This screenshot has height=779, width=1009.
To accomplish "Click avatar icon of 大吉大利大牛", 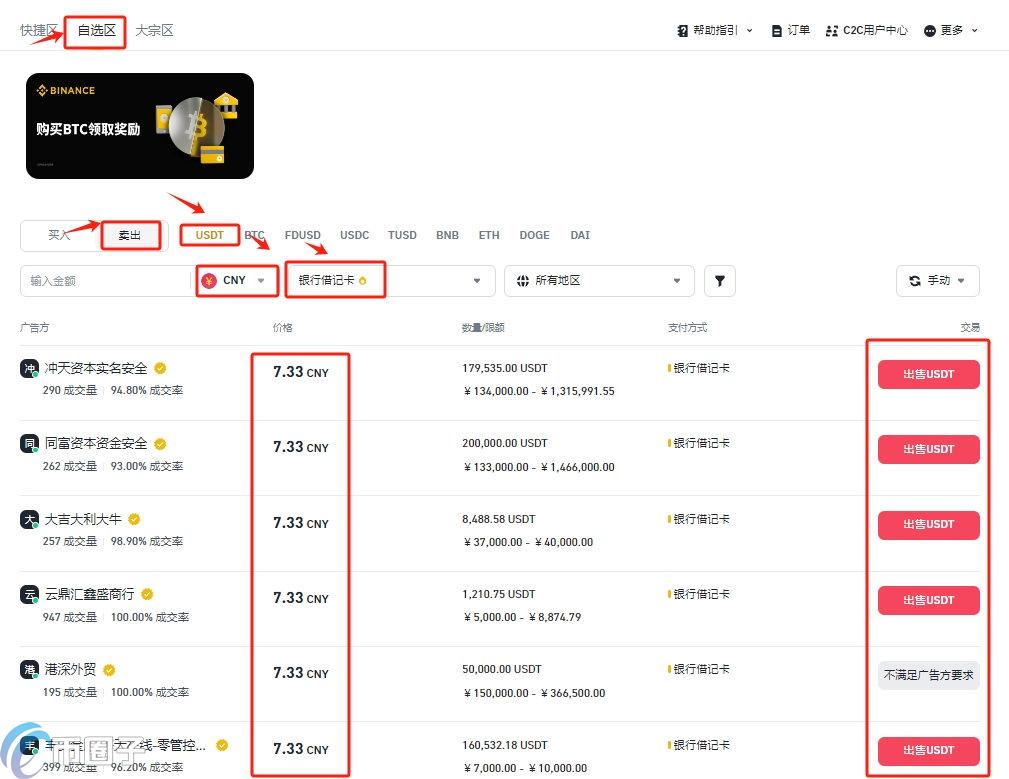I will [30, 519].
